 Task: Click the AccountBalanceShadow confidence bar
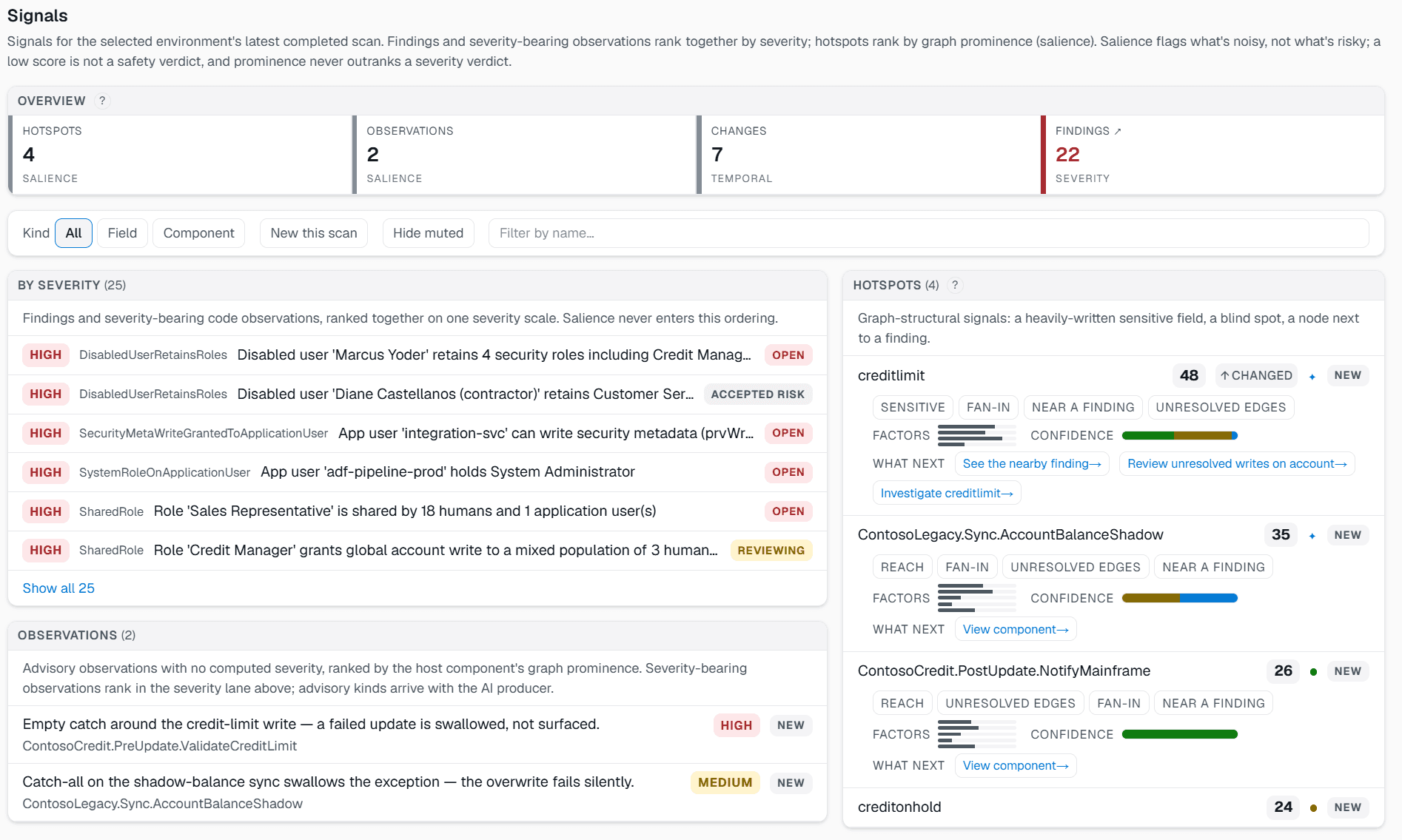(x=1180, y=599)
